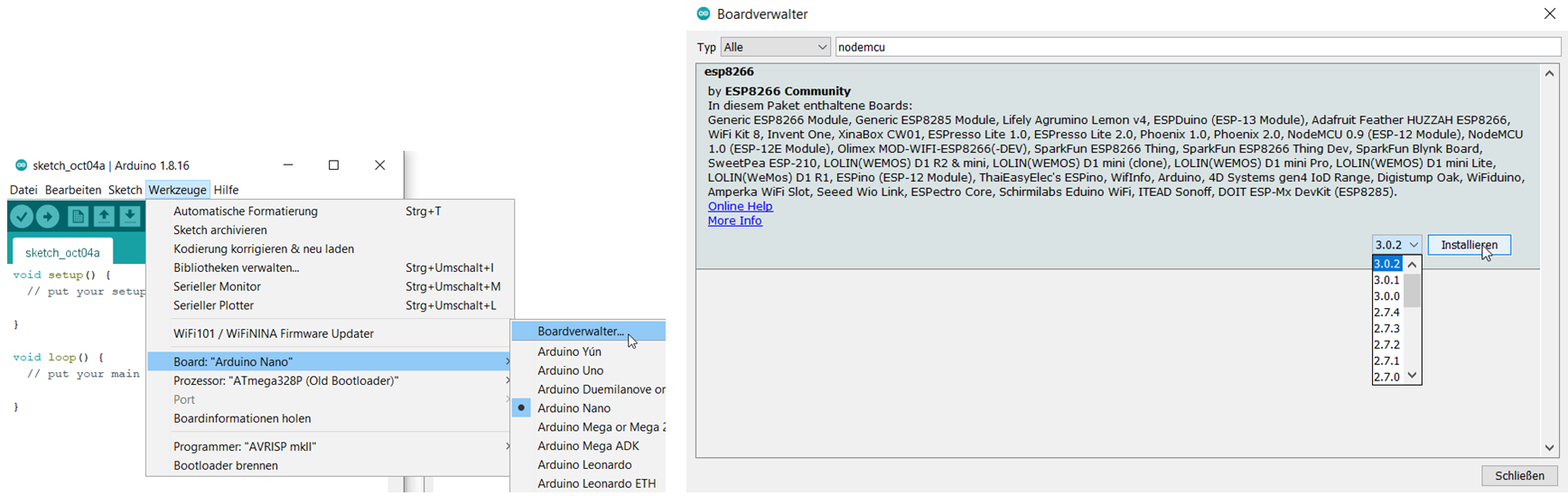
Task: Select Arduino Leonardo board option
Action: [584, 464]
